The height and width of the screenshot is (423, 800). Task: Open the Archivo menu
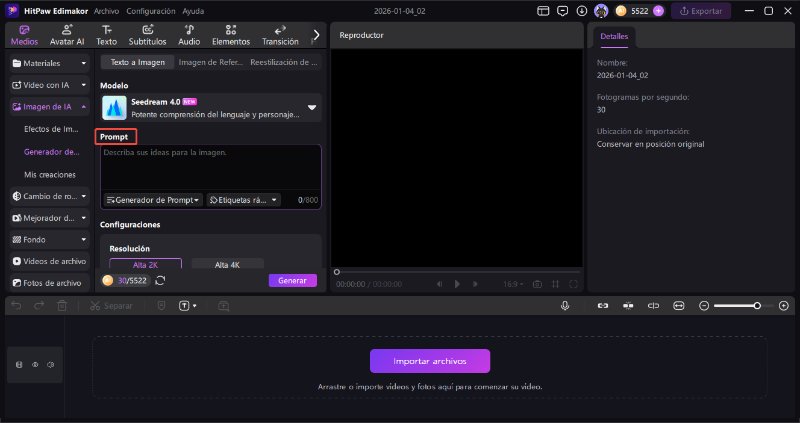pyautogui.click(x=106, y=10)
